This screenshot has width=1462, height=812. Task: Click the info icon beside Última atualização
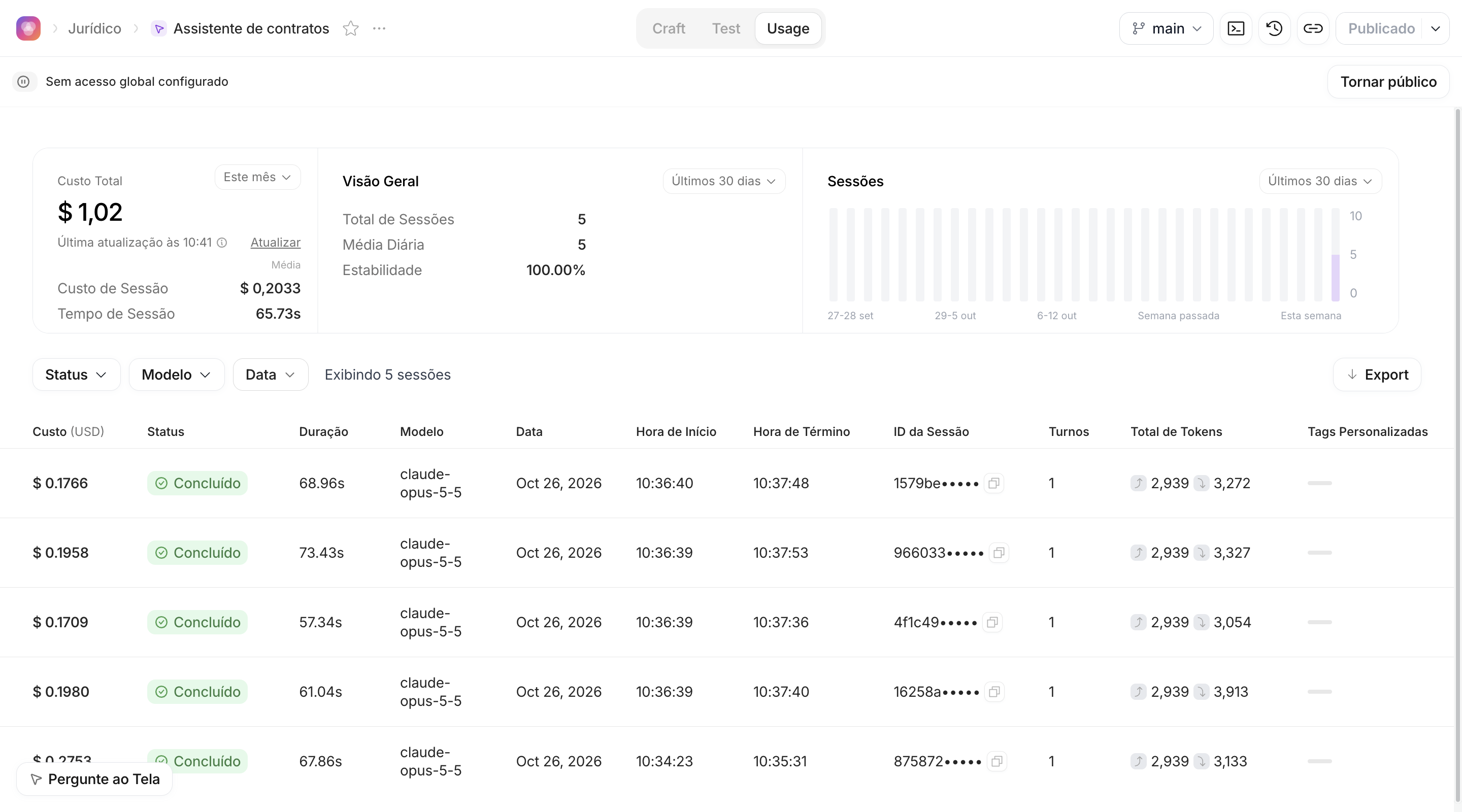tap(222, 243)
